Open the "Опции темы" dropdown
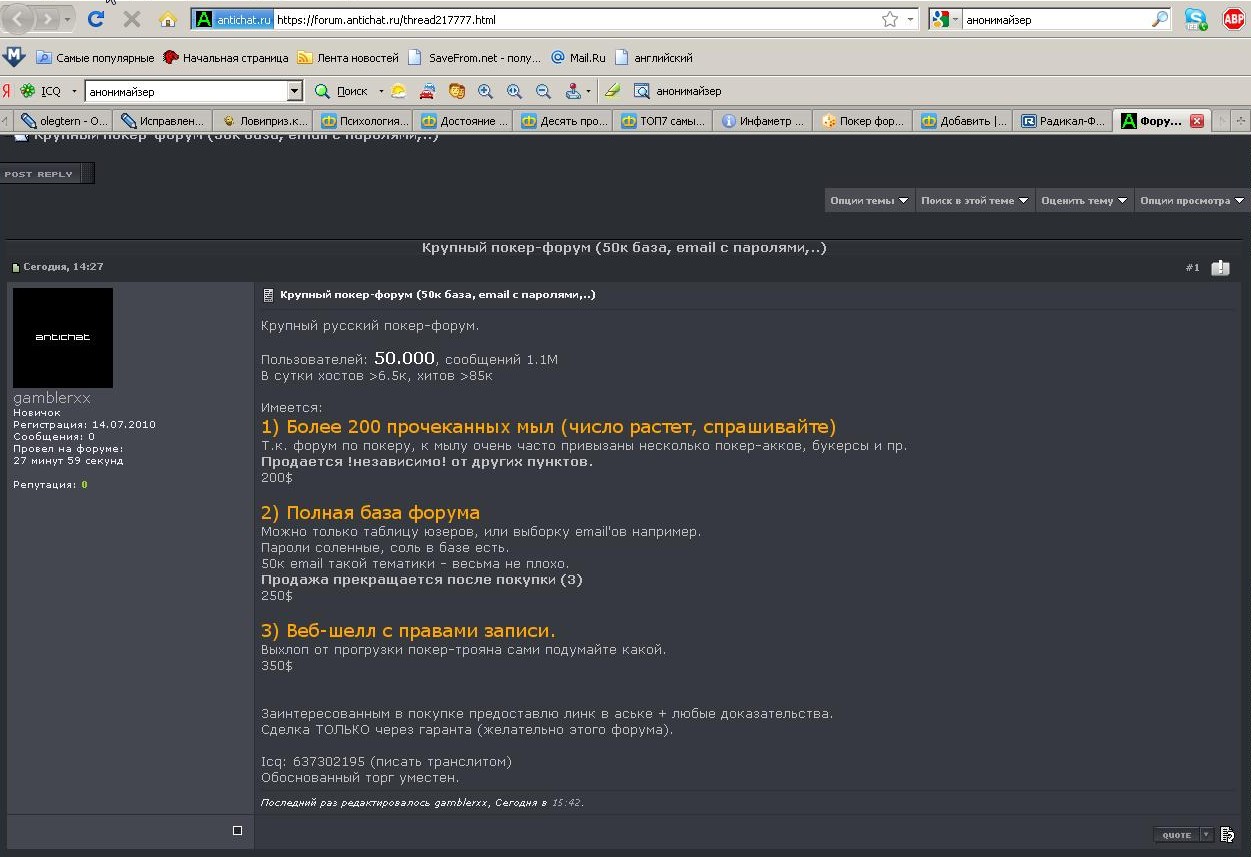Screen dimensions: 1251x857 869,201
